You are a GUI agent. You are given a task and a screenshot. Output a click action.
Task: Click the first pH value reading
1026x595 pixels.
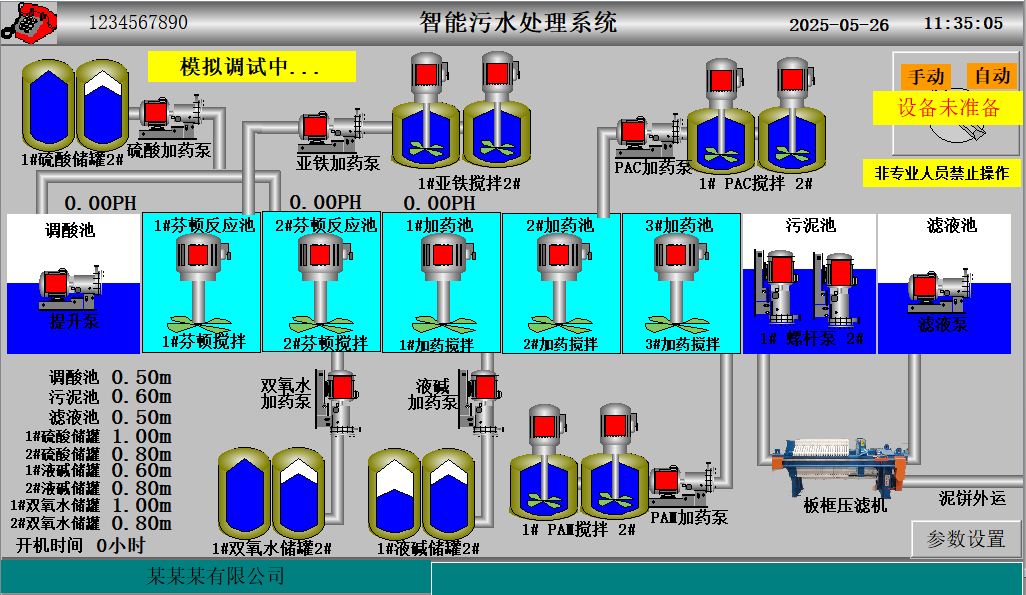[x=100, y=204]
